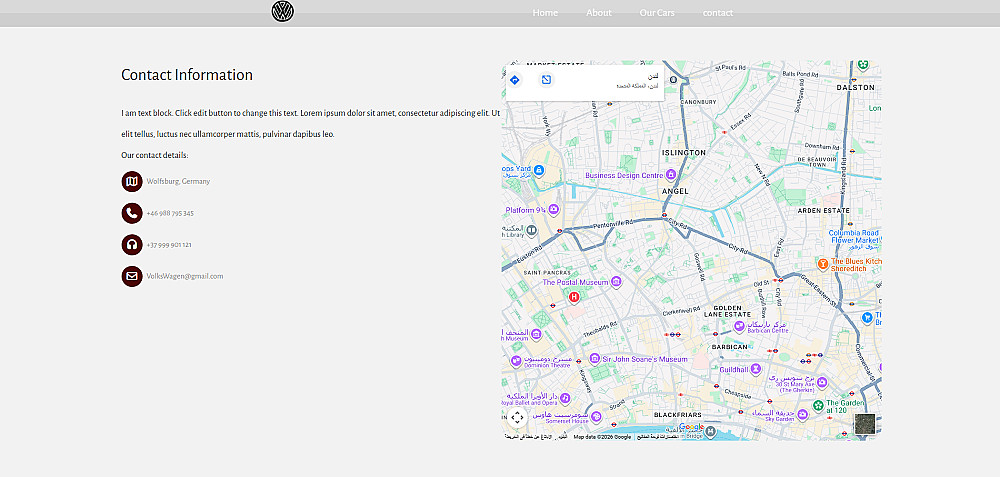Image resolution: width=1000 pixels, height=477 pixels.
Task: Click the Google logo on the map
Action: click(x=691, y=427)
